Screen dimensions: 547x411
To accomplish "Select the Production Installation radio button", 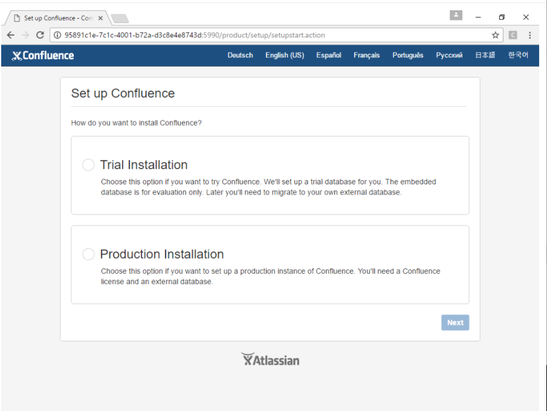I will [88, 254].
